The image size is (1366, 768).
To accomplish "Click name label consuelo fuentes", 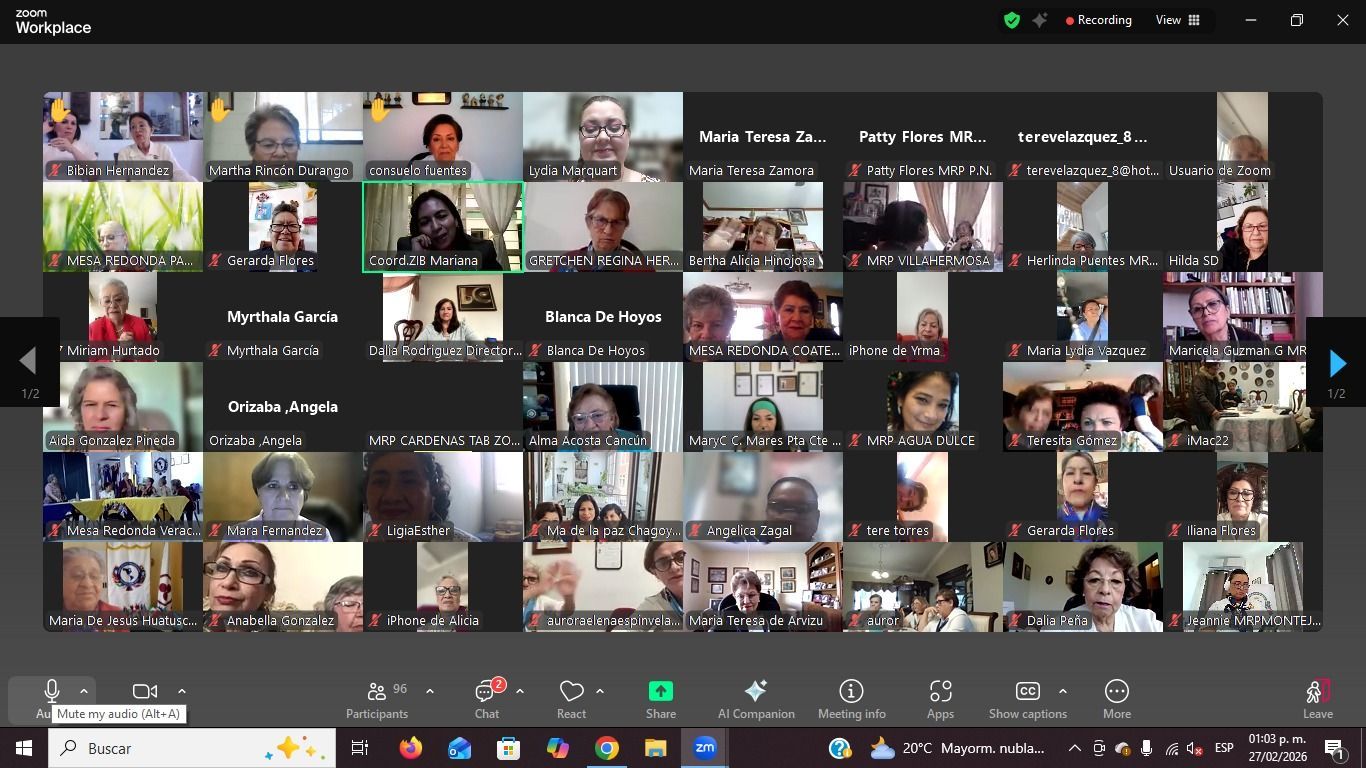I will (x=418, y=171).
